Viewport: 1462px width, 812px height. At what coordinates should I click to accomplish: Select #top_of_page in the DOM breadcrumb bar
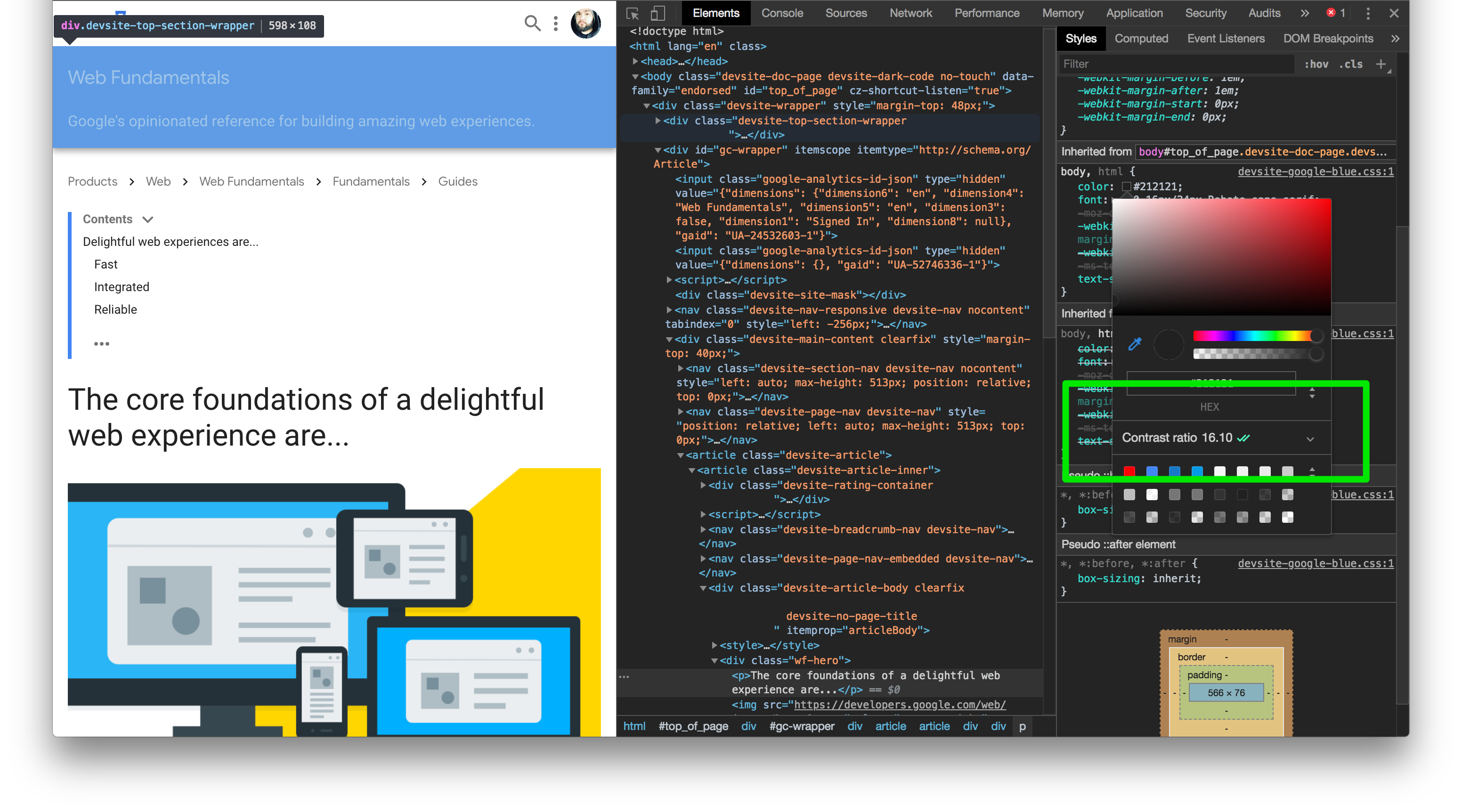coord(693,726)
